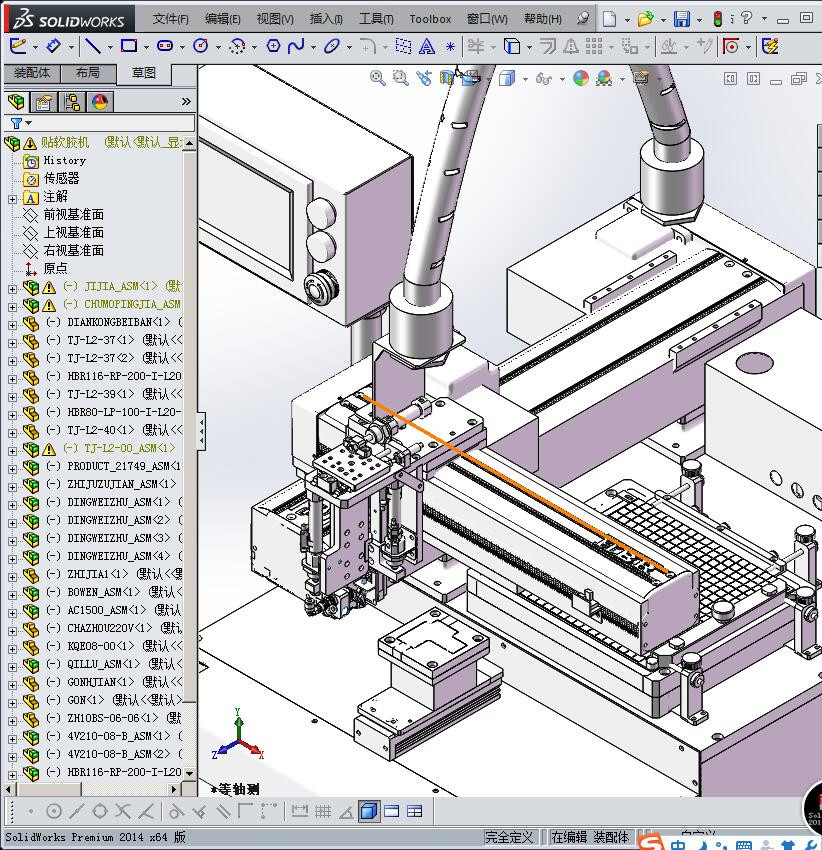The height and width of the screenshot is (850, 822).
Task: Pick the Corner Rectangle sketch tool
Action: pos(129,46)
